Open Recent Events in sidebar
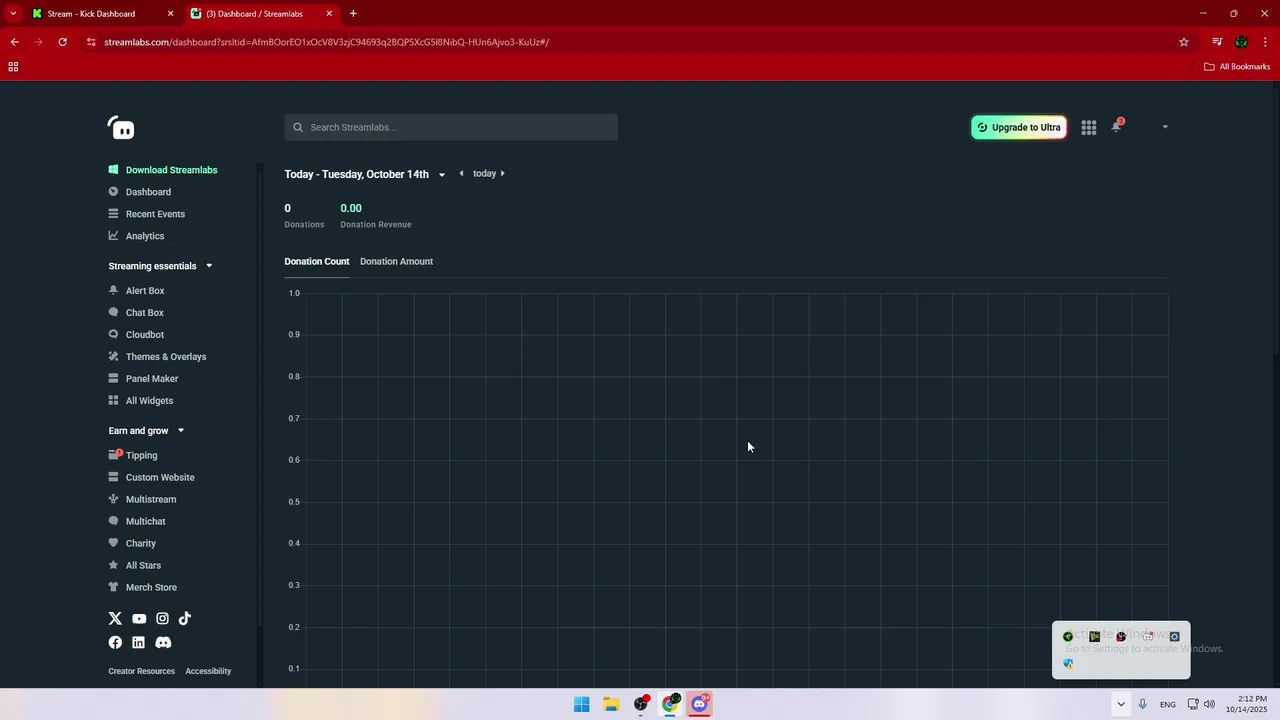The image size is (1280, 720). pyautogui.click(x=155, y=214)
